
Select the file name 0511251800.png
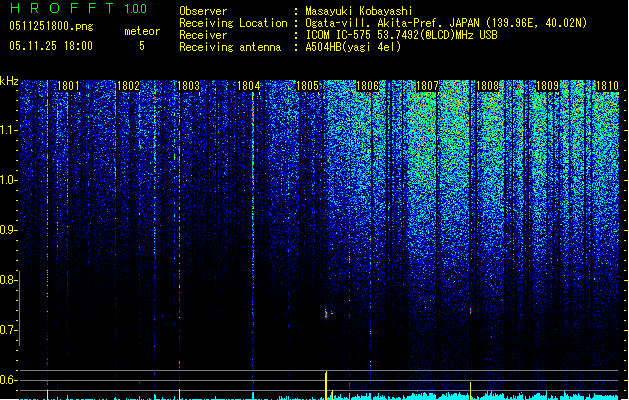(51, 26)
